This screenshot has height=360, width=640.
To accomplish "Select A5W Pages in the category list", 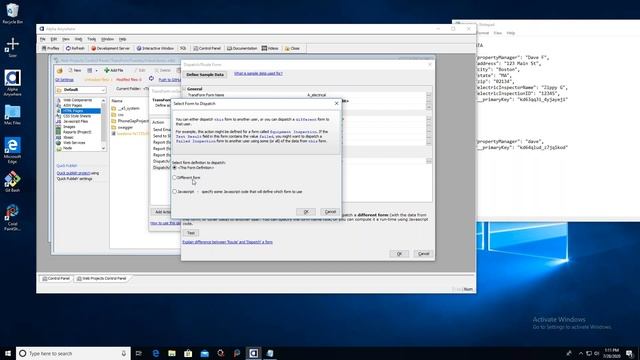I will [x=73, y=105].
